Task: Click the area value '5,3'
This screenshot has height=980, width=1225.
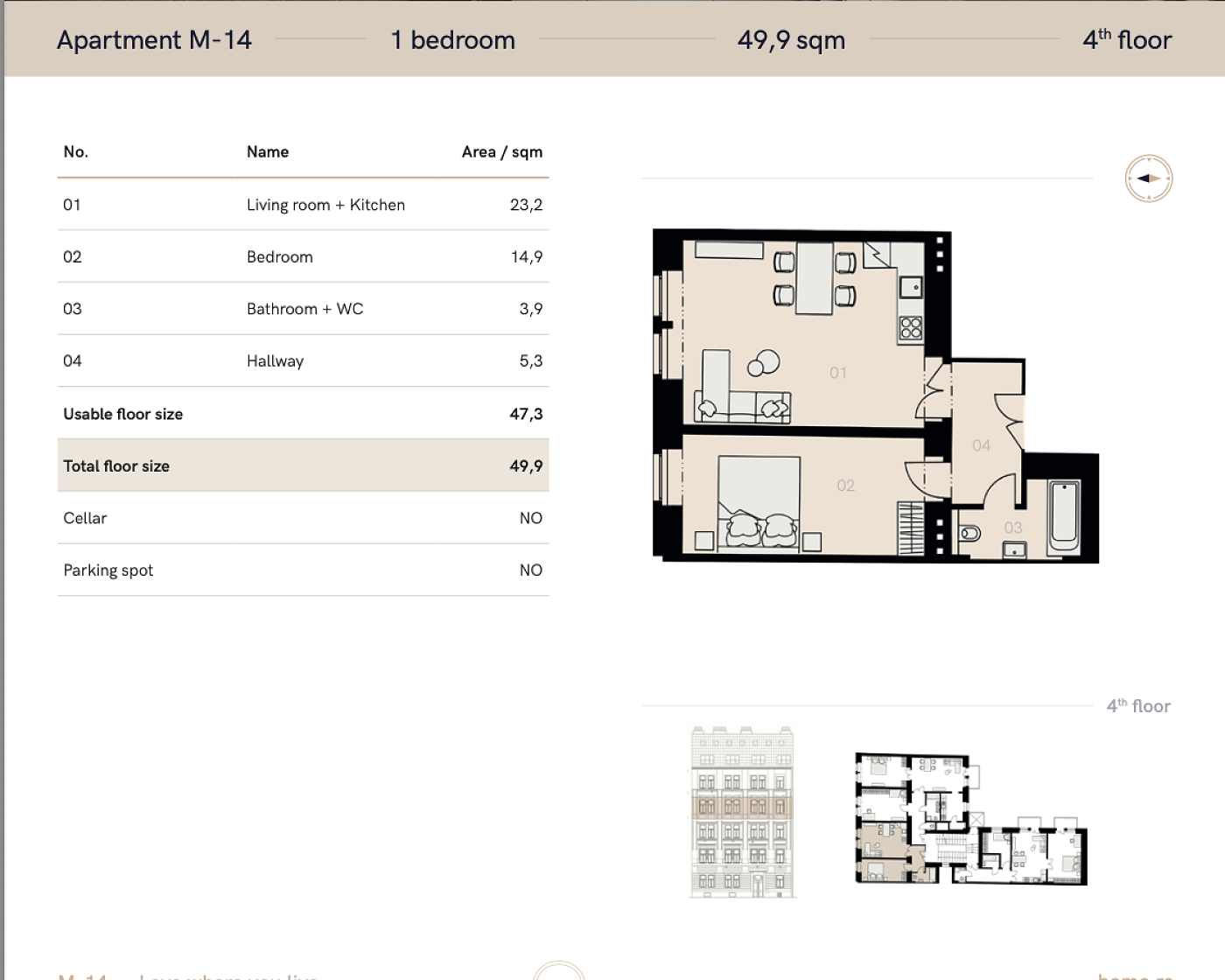Action: (x=531, y=361)
